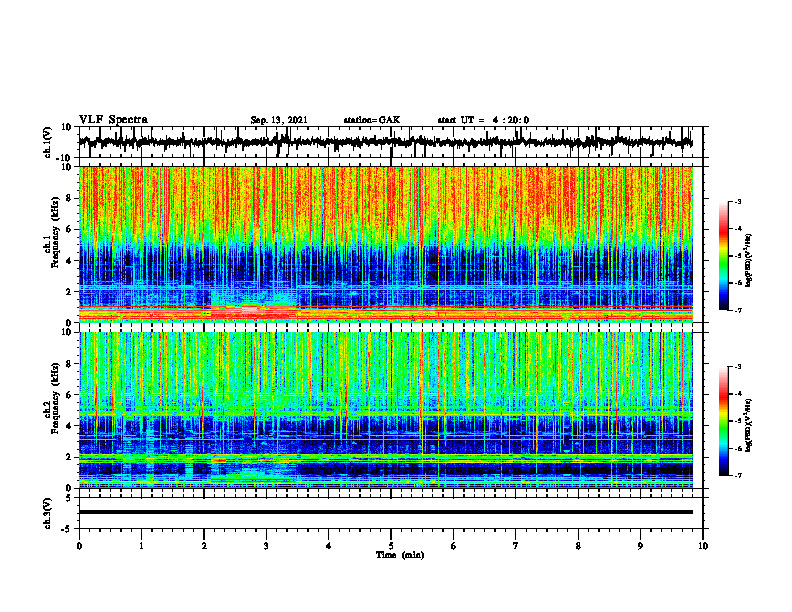The width and height of the screenshot is (792, 612).
Task: Select the ch.2 "Frequency (kHz)" axis label
Action: (55, 399)
